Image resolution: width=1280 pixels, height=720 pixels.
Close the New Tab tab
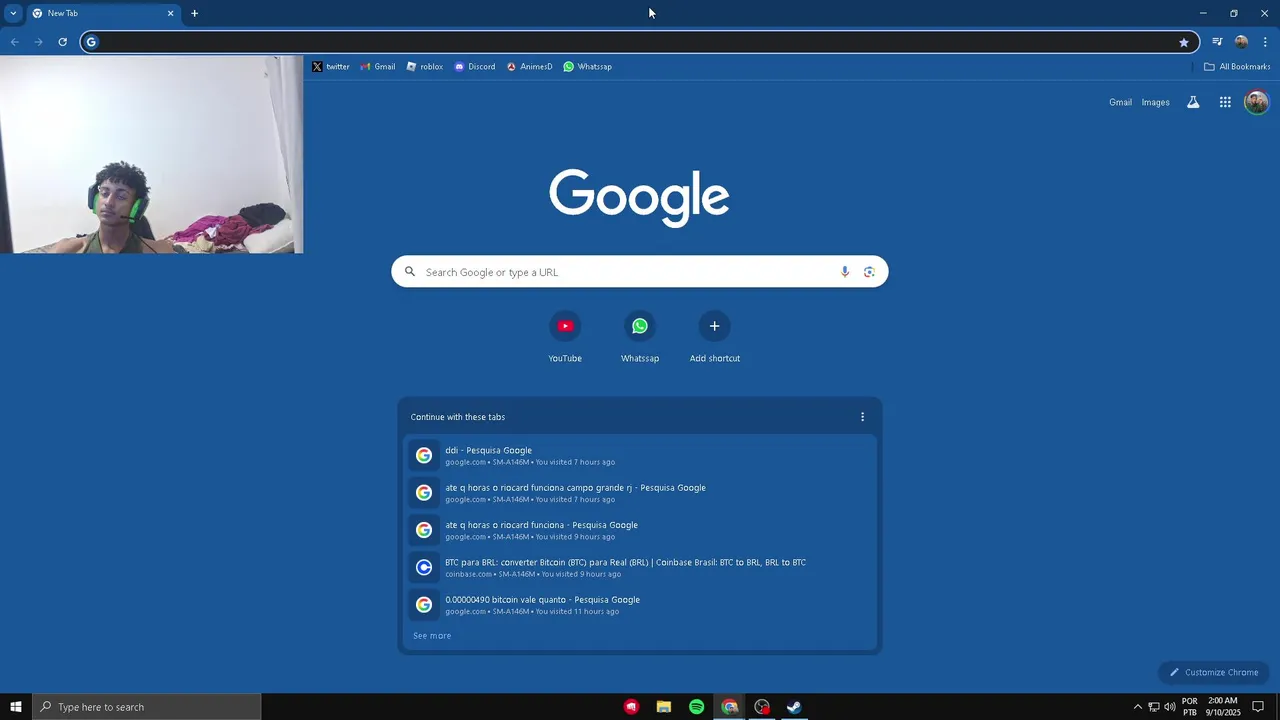pyautogui.click(x=170, y=13)
